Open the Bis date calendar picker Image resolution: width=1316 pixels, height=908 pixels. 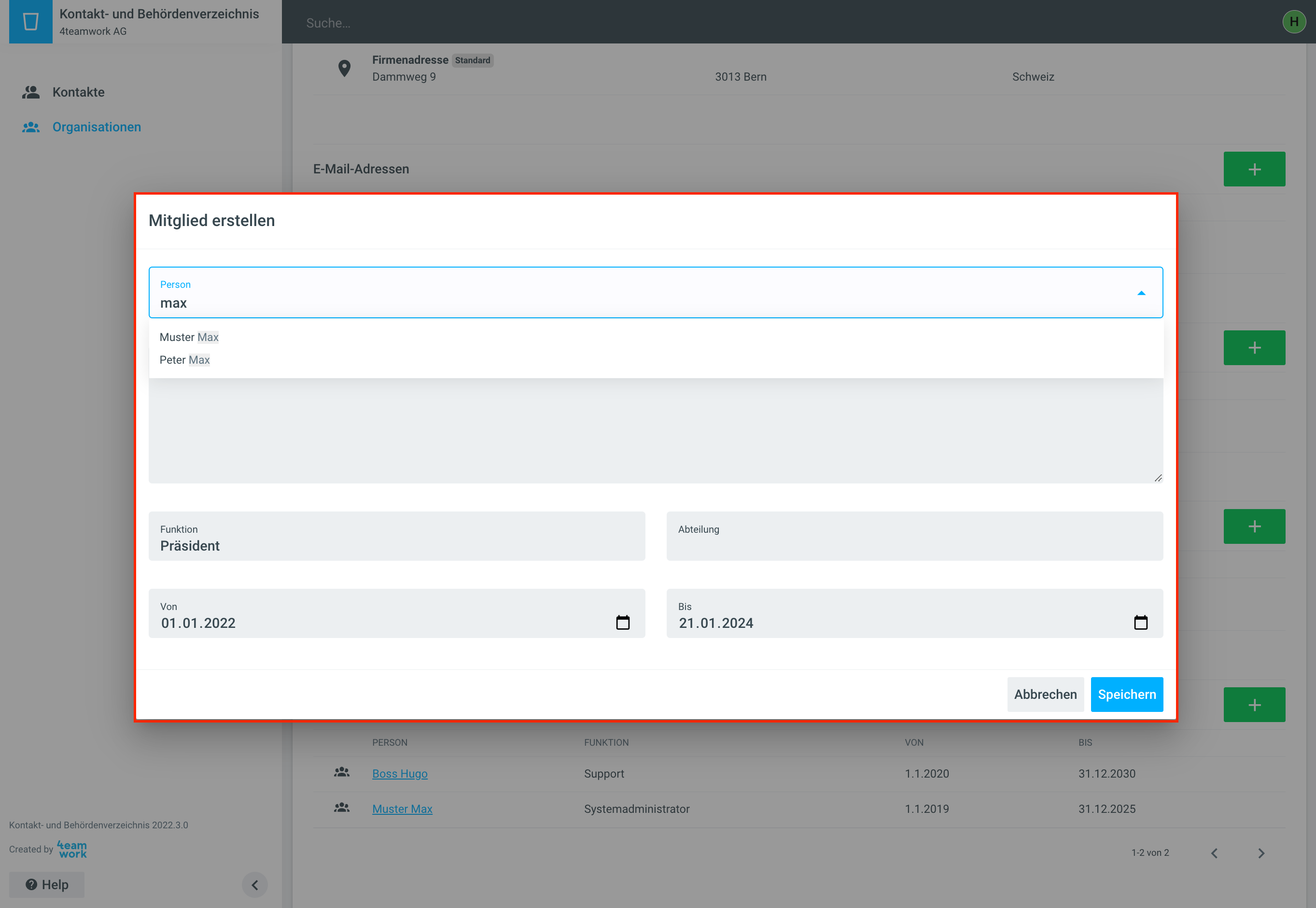pos(1140,623)
